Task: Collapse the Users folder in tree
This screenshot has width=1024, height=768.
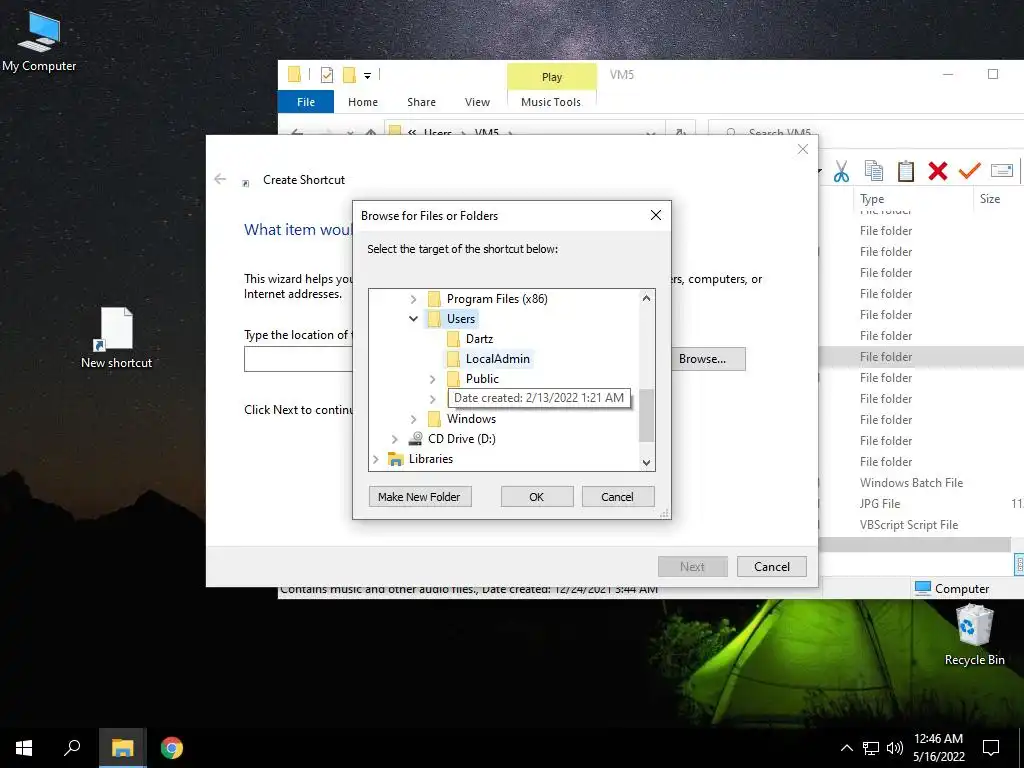Action: click(x=413, y=319)
